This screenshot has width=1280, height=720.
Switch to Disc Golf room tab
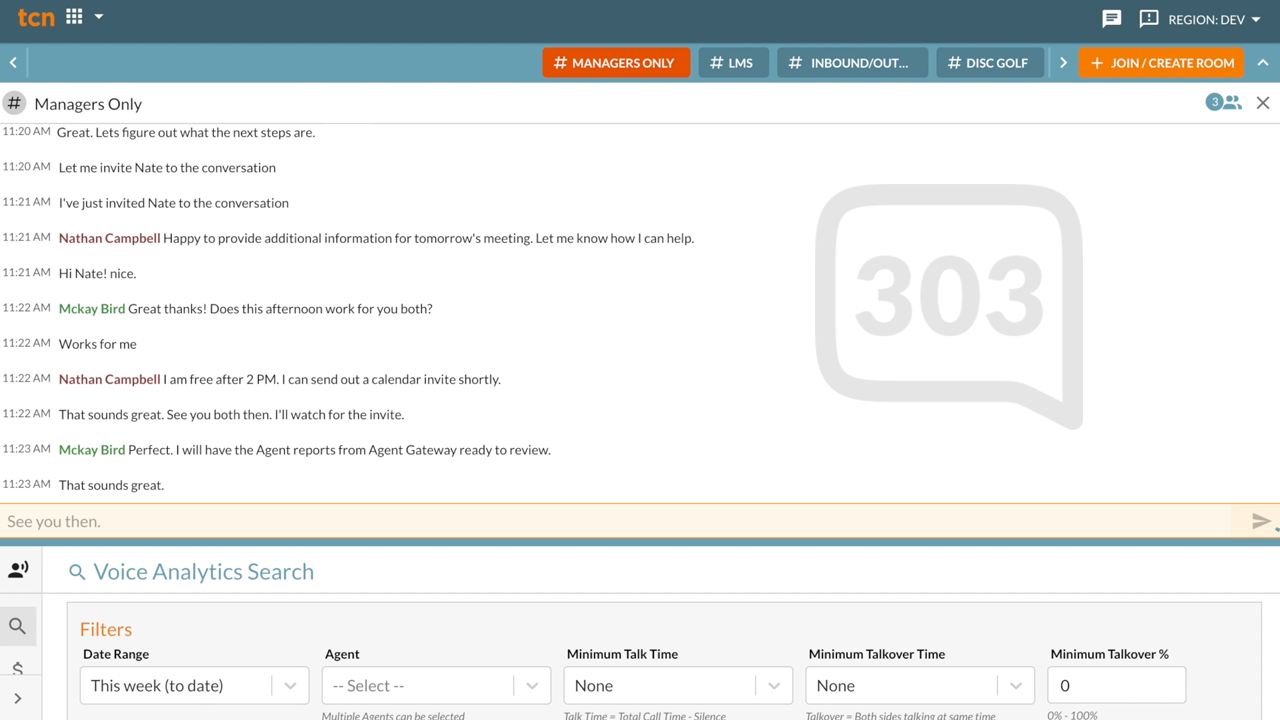pyautogui.click(x=990, y=63)
